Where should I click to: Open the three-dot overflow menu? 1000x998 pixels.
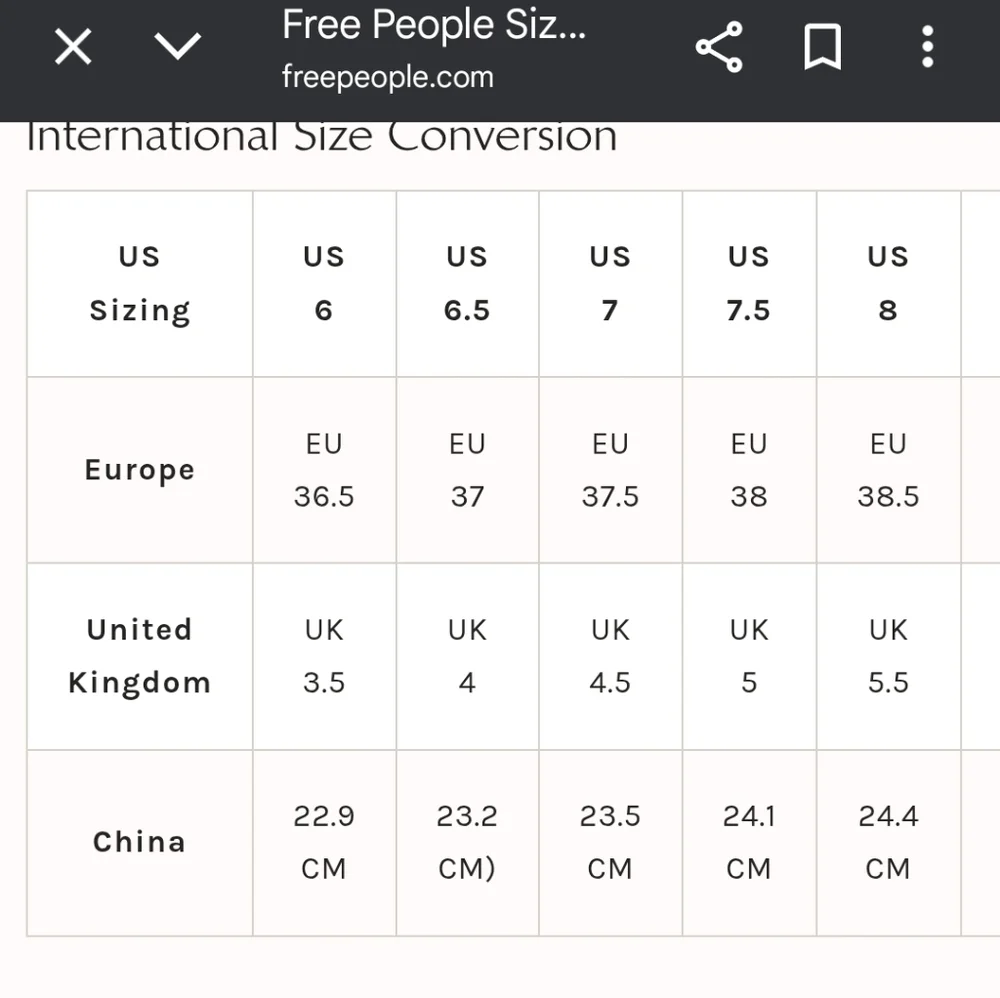point(927,47)
